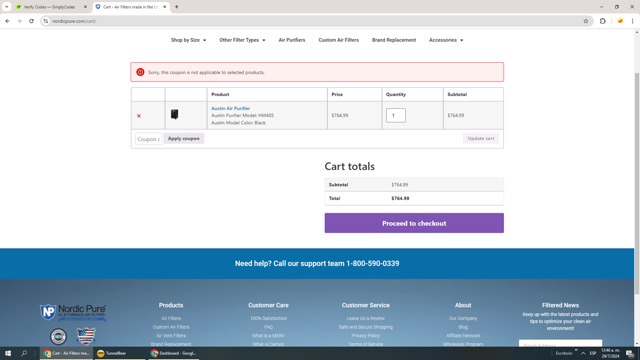Screen dimensions: 640x360
Task: Open the browser extensions puzzle icon
Action: [602, 21]
